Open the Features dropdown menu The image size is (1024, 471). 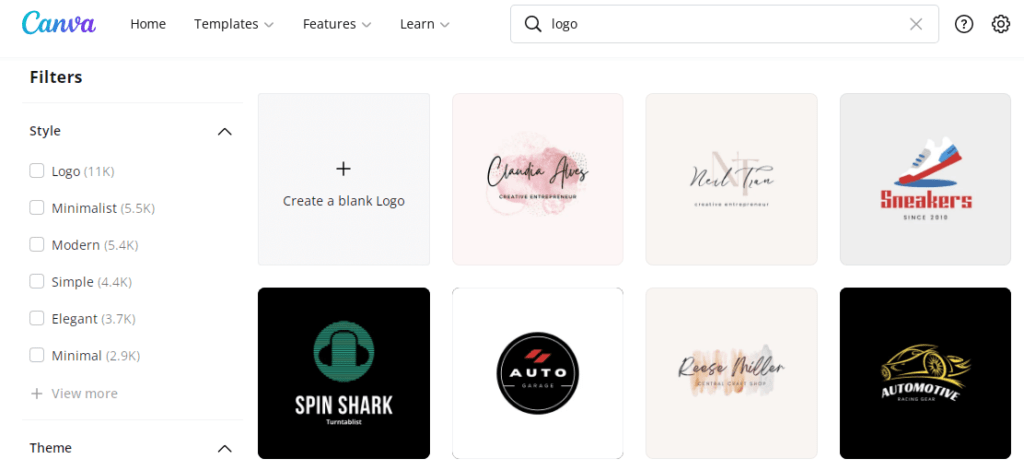337,24
